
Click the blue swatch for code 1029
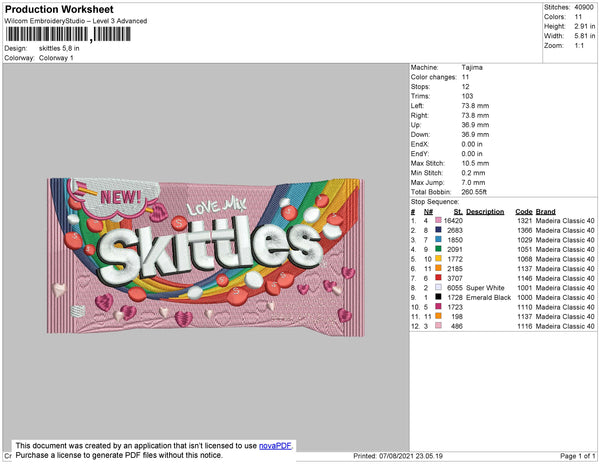438,239
